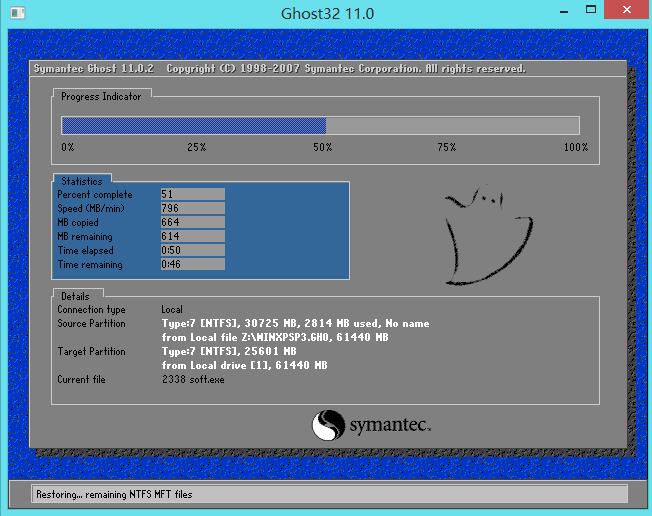Viewport: 652px width, 516px height.
Task: Click target partition line '25601 MB'
Action: (229, 351)
